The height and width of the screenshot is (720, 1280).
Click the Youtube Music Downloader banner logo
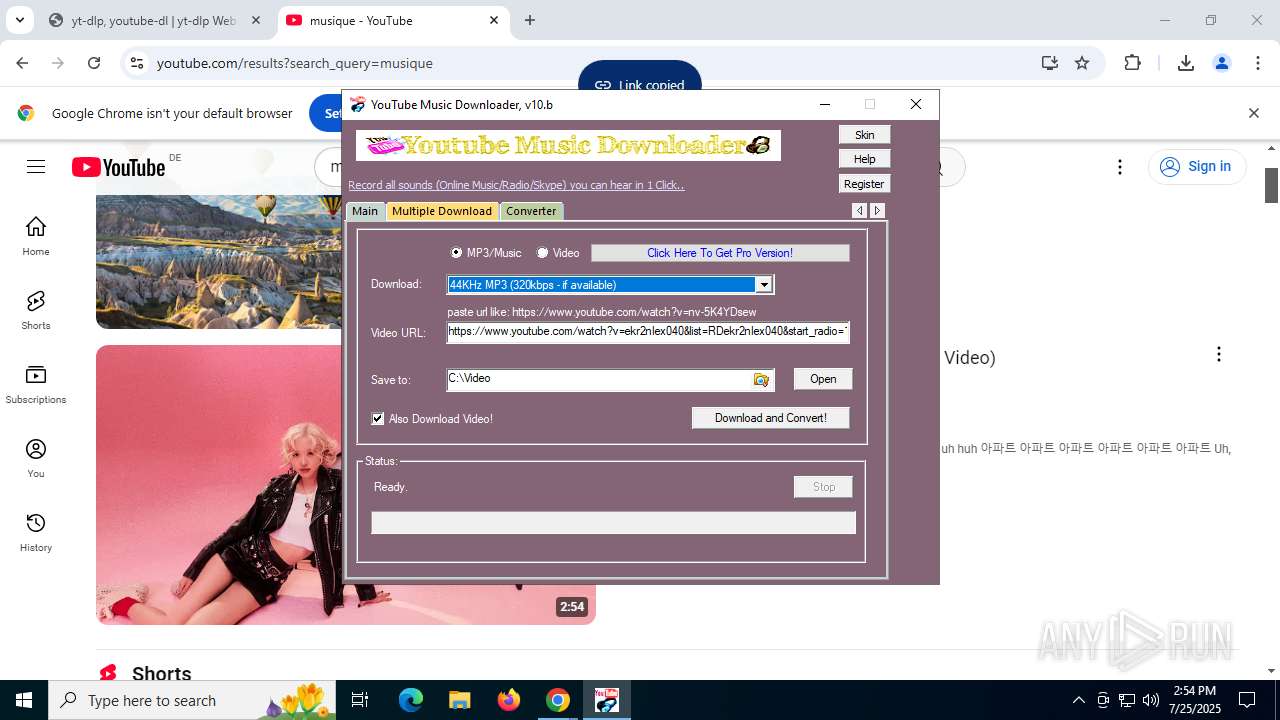coord(568,146)
